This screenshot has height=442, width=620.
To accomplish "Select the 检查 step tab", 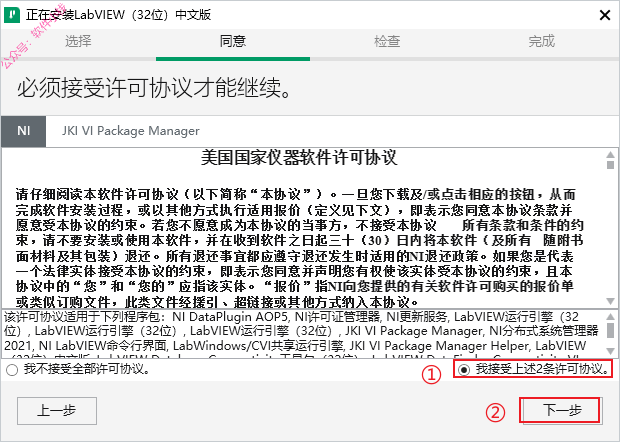I will point(387,41).
